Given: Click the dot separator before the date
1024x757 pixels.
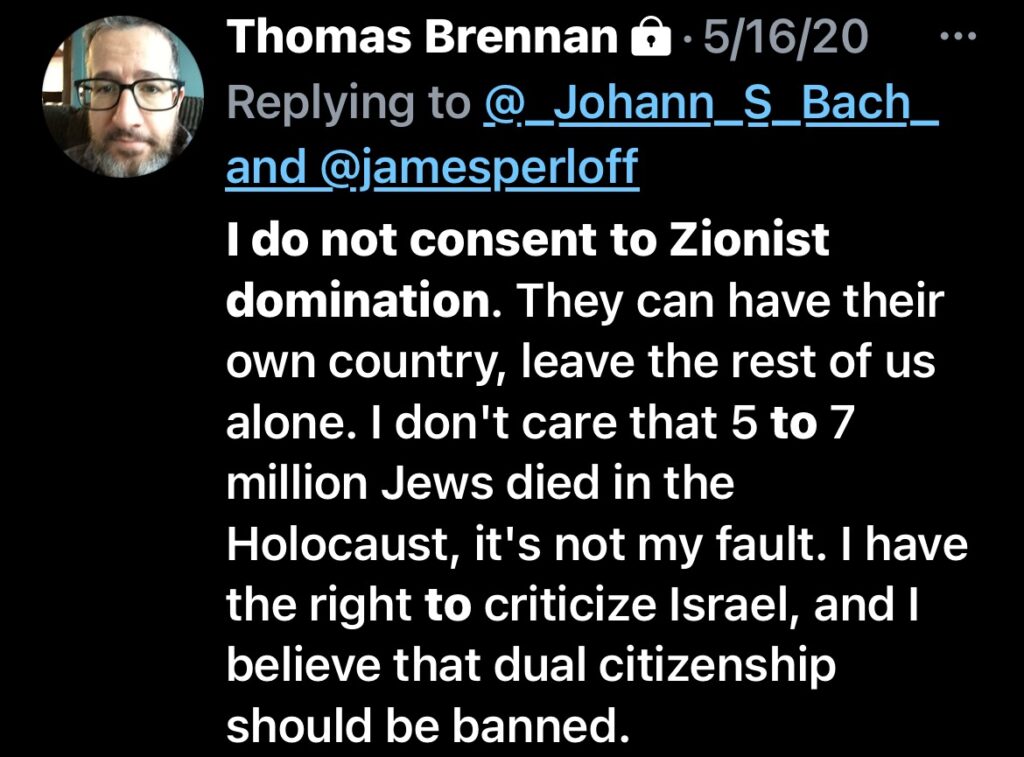Looking at the screenshot, I should coord(688,40).
